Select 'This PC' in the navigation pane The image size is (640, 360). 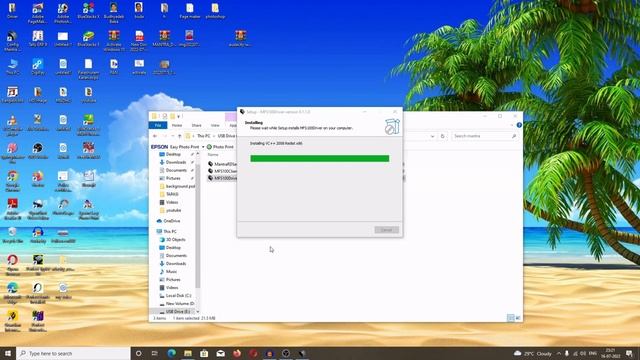pos(170,231)
